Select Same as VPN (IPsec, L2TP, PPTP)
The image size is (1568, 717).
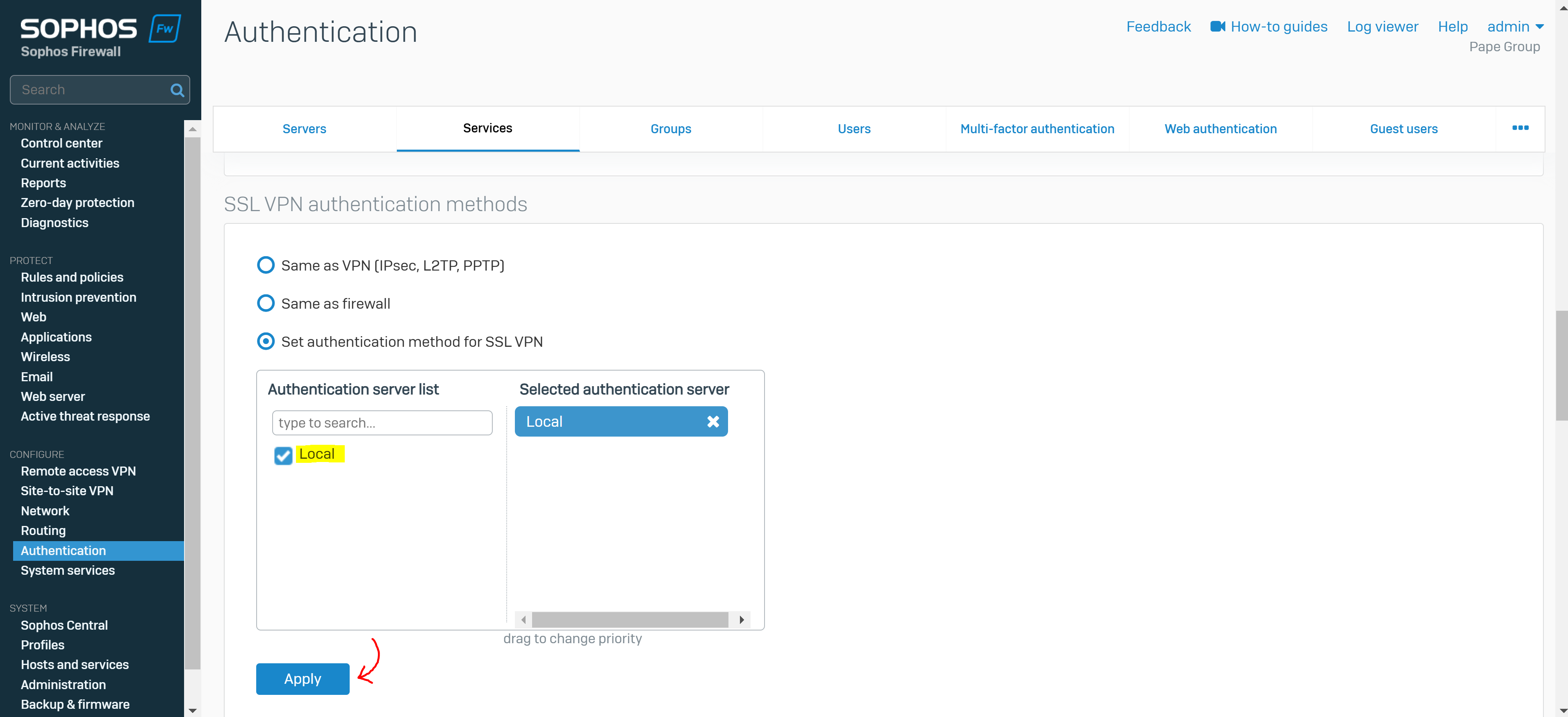pyautogui.click(x=266, y=265)
